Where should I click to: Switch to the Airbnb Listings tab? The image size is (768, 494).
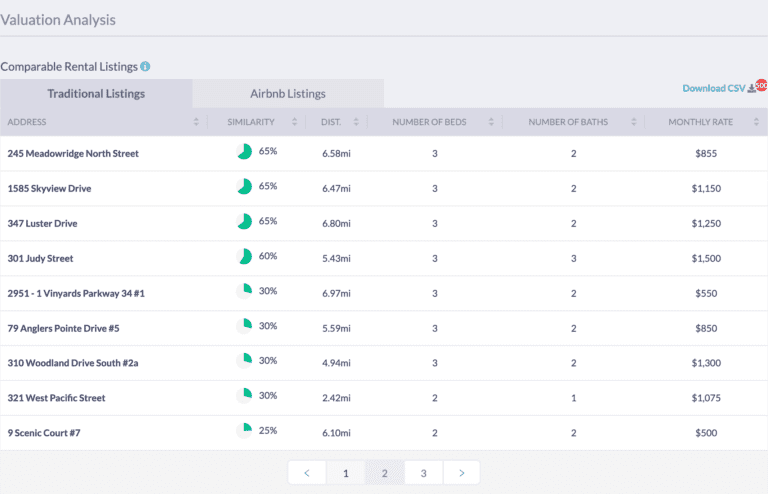point(288,94)
